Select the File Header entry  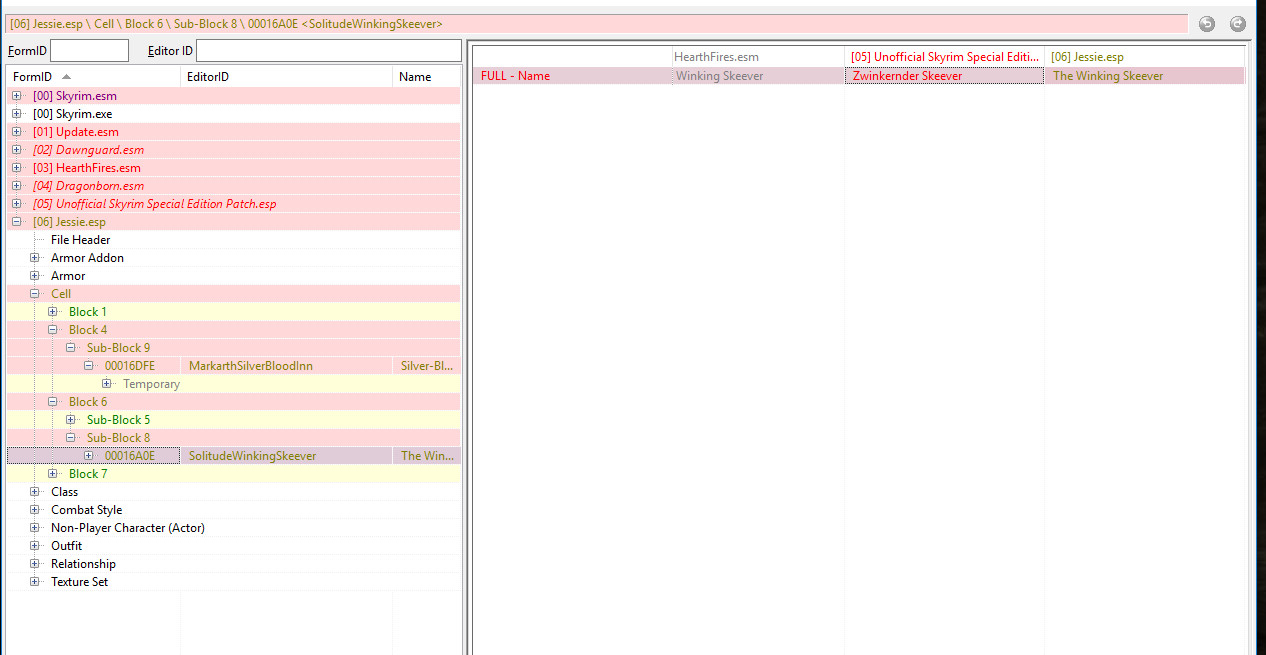(x=80, y=240)
